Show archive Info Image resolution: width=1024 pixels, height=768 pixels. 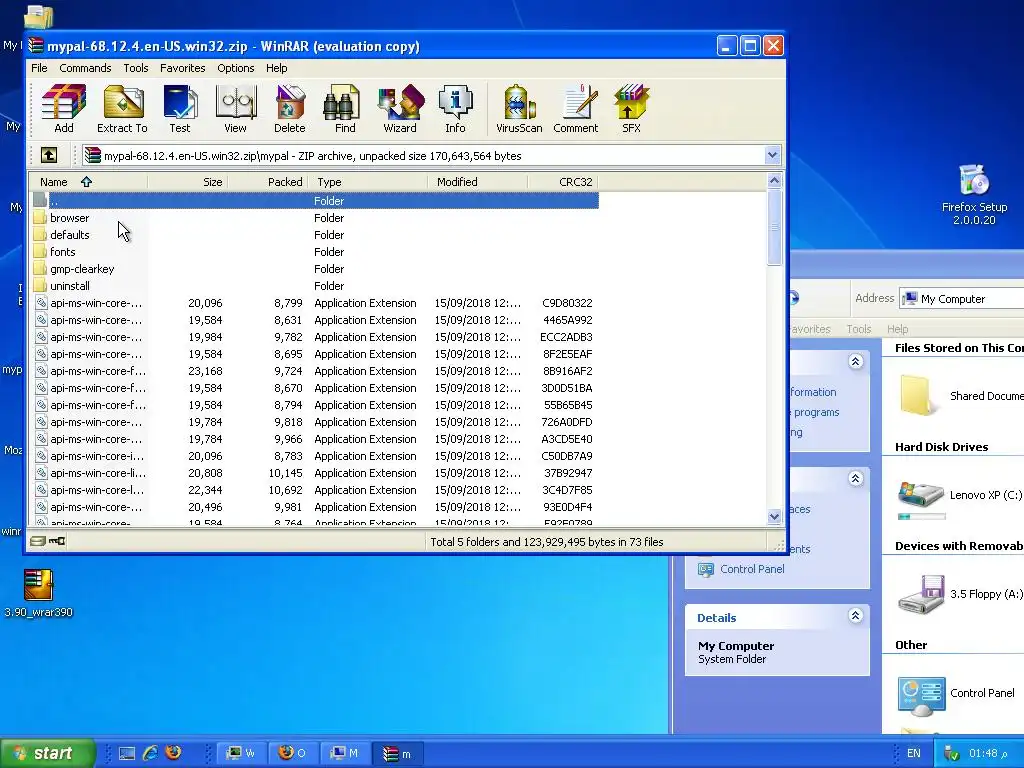(x=455, y=109)
